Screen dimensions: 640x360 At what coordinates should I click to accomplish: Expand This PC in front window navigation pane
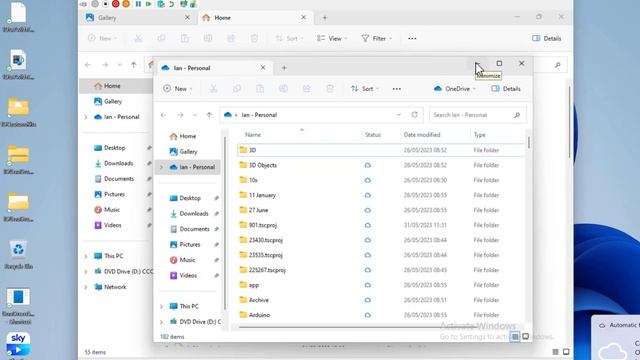click(x=162, y=306)
